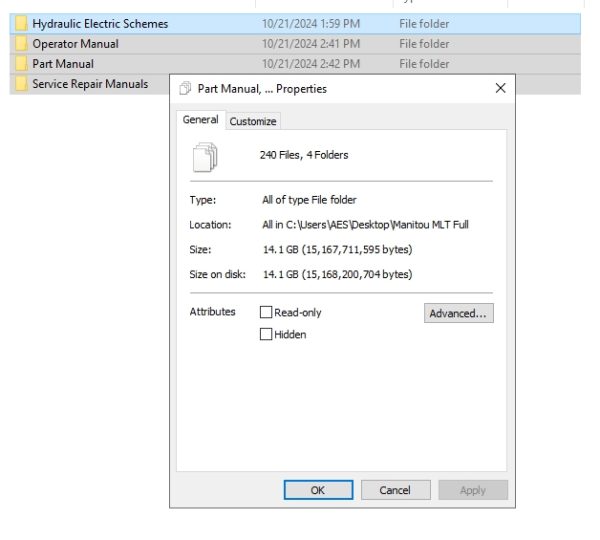Click the Location path value
This screenshot has width=600, height=540.
coord(365,225)
